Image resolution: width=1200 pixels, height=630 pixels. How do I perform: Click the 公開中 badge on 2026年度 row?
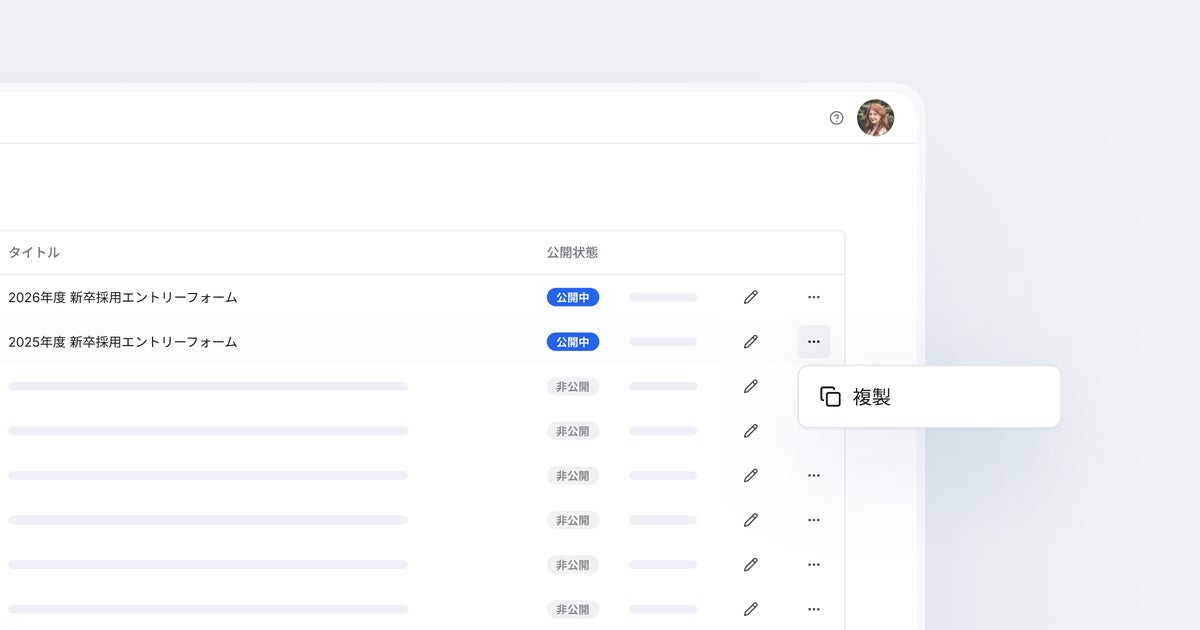[x=573, y=297]
